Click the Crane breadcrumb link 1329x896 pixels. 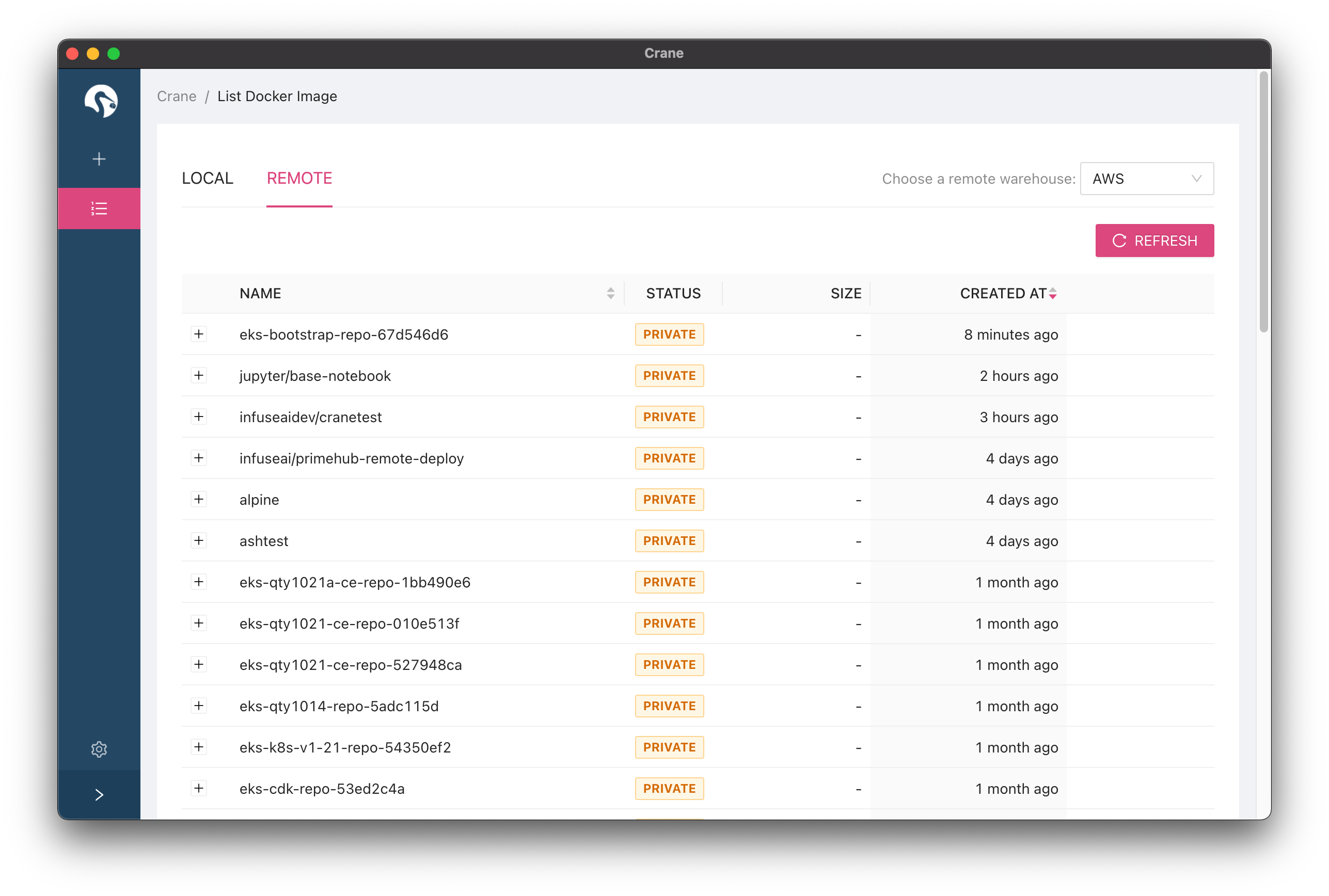tap(177, 96)
